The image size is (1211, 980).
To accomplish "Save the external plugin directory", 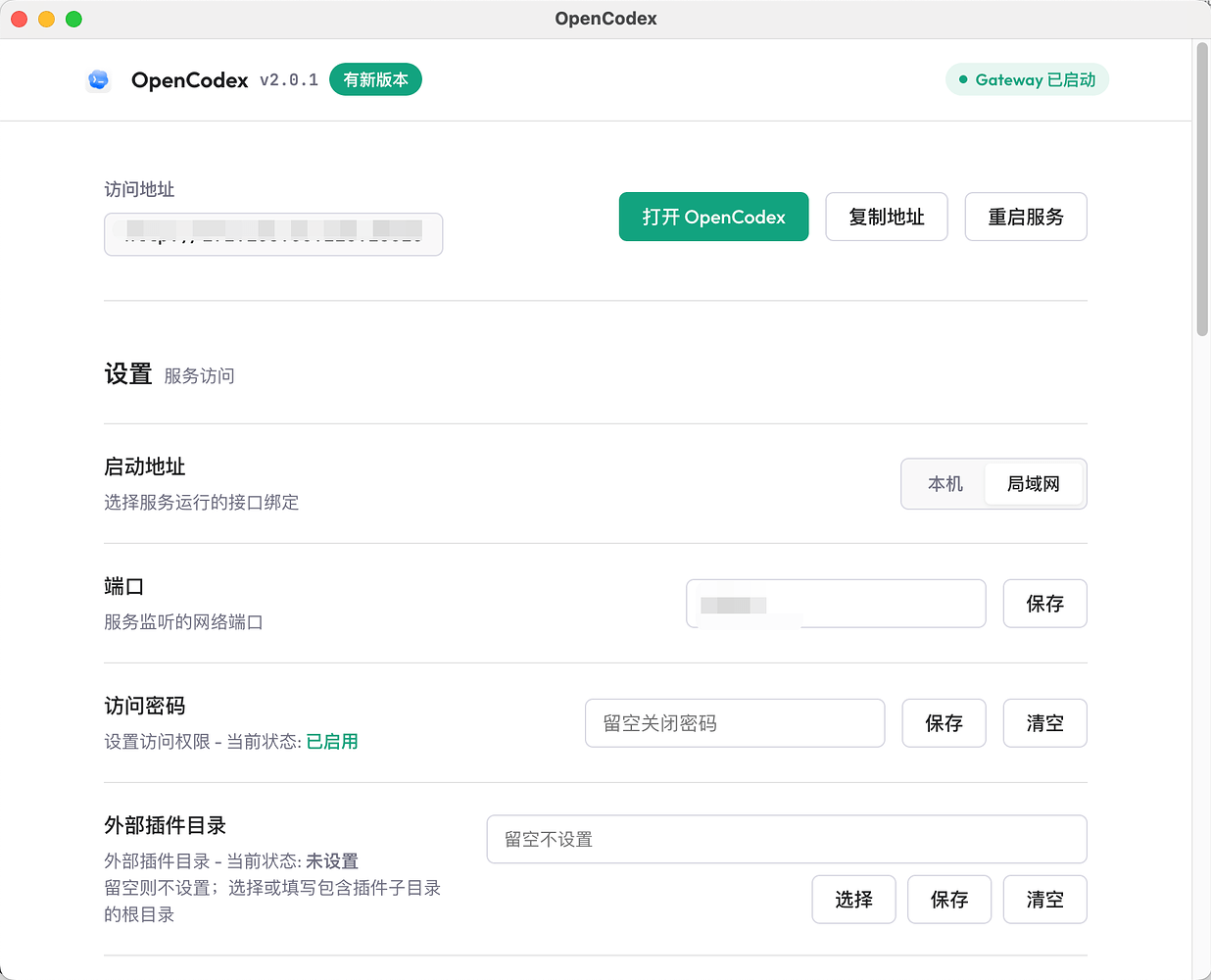I will pos(949,900).
